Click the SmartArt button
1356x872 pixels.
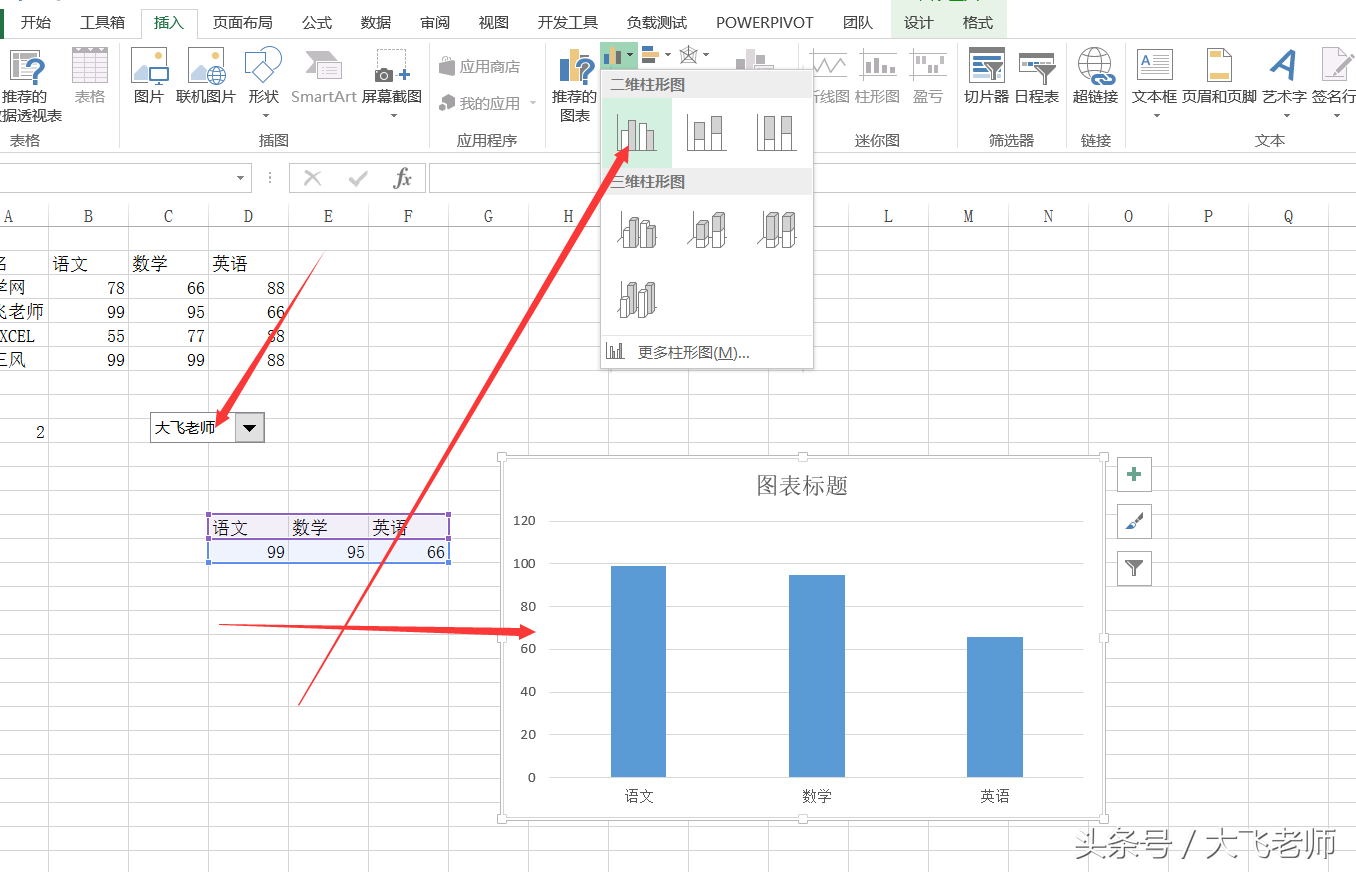(324, 75)
